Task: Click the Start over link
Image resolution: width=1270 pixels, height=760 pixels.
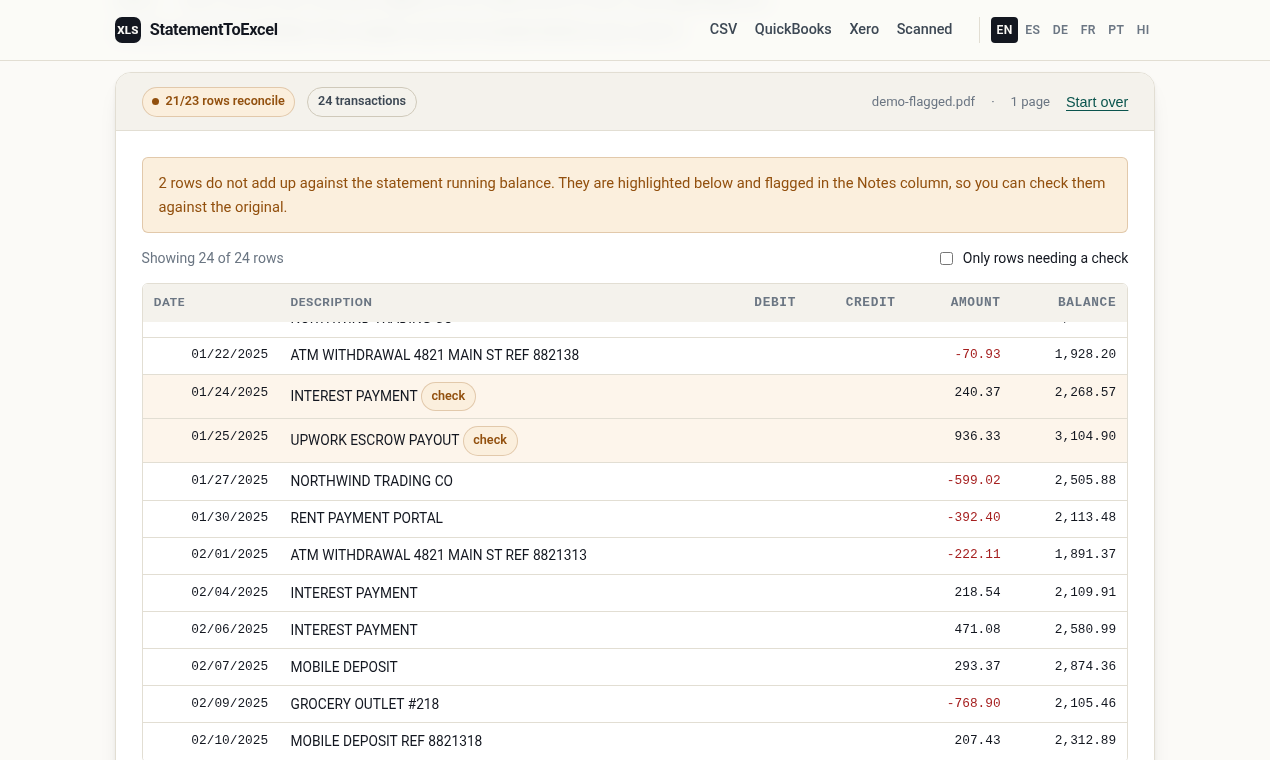Action: (x=1097, y=102)
